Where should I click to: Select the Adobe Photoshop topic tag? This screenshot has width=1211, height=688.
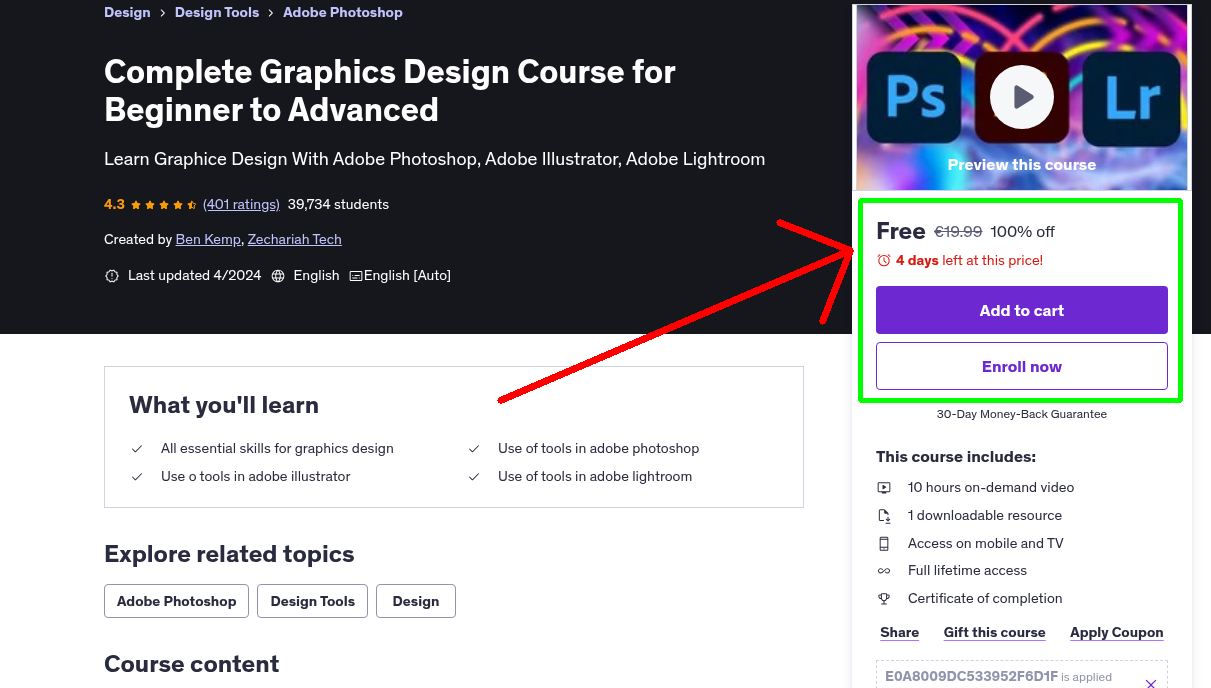click(x=176, y=601)
